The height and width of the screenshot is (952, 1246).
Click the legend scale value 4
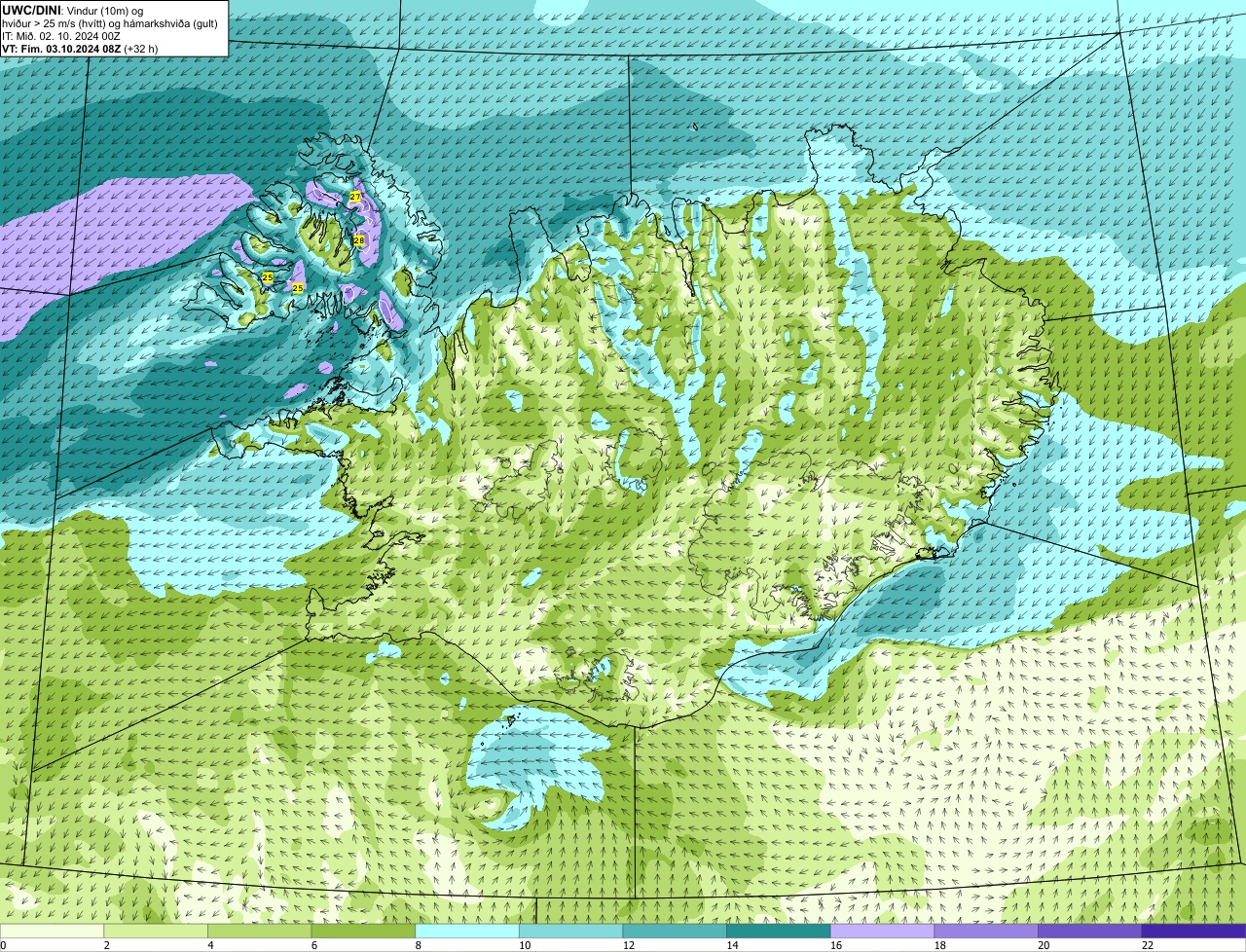tap(210, 945)
